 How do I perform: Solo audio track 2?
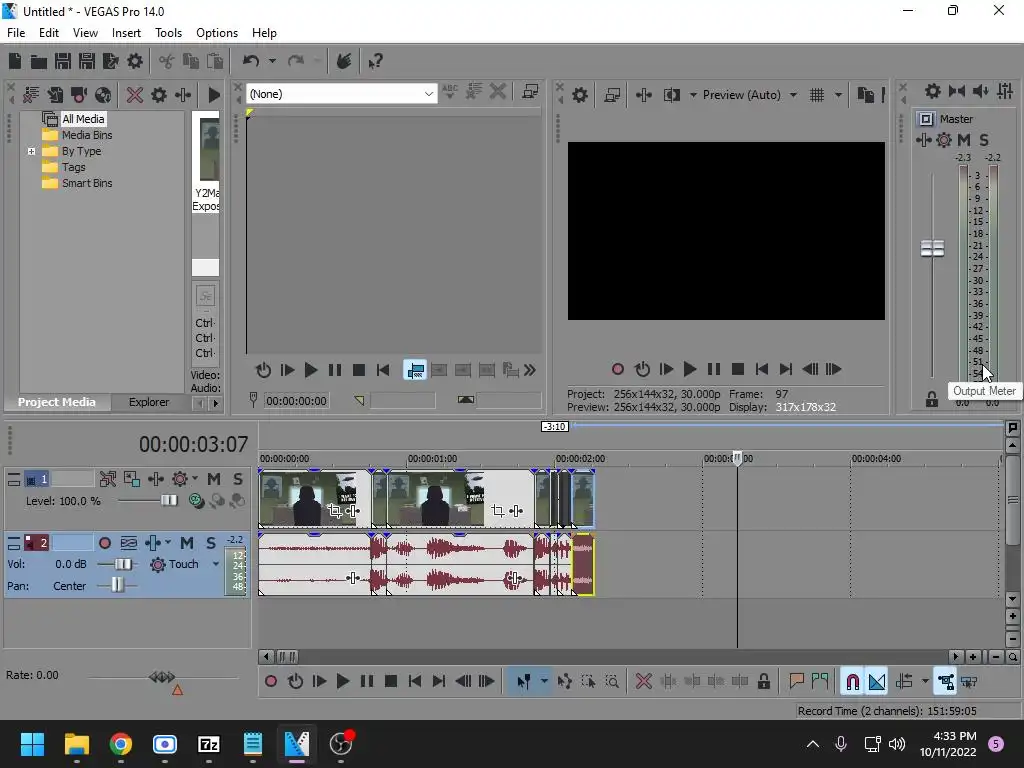pos(210,543)
